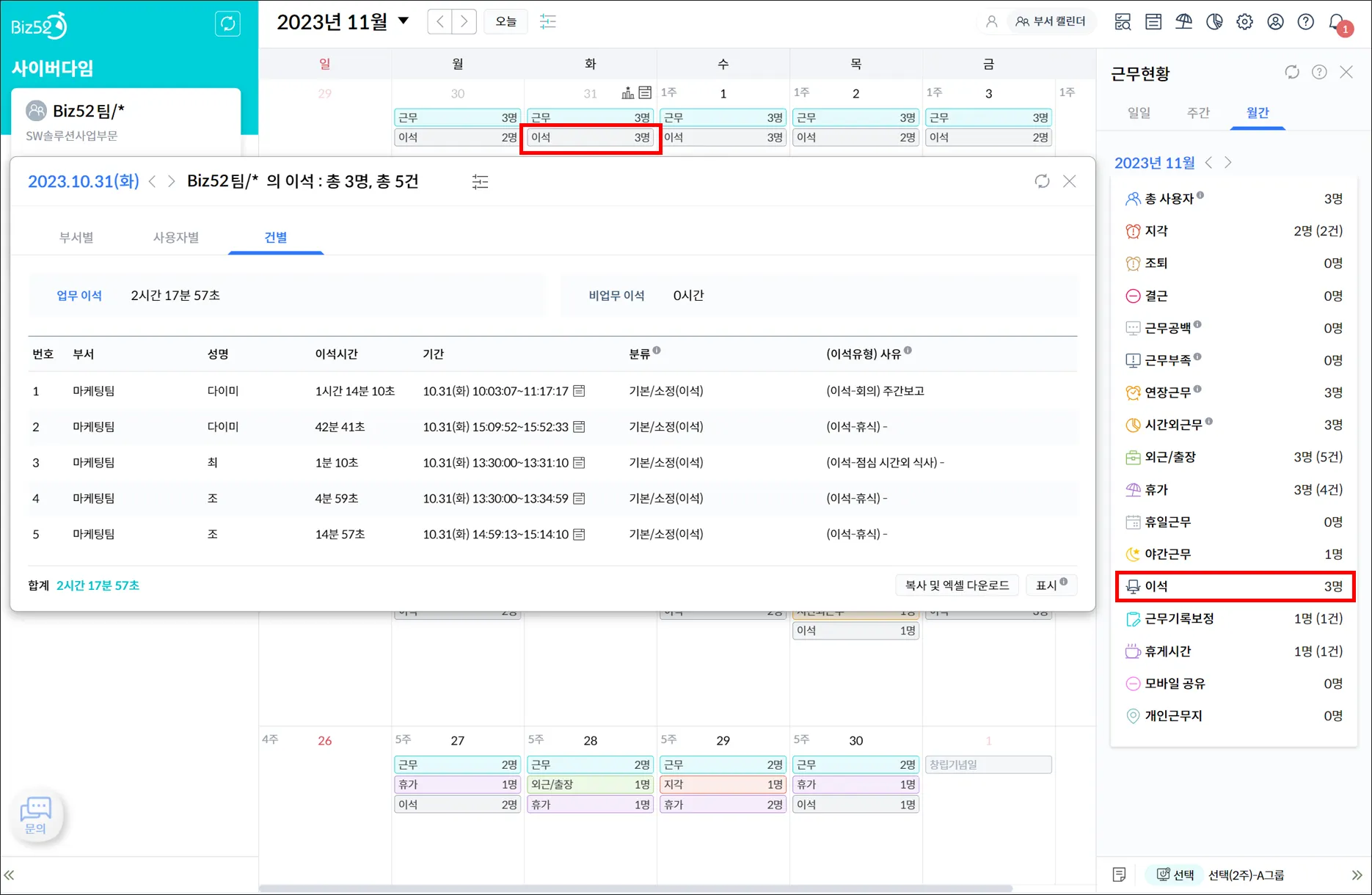Screen dimensions: 1372x895
Task: Click the 표시 button
Action: [x=1051, y=585]
